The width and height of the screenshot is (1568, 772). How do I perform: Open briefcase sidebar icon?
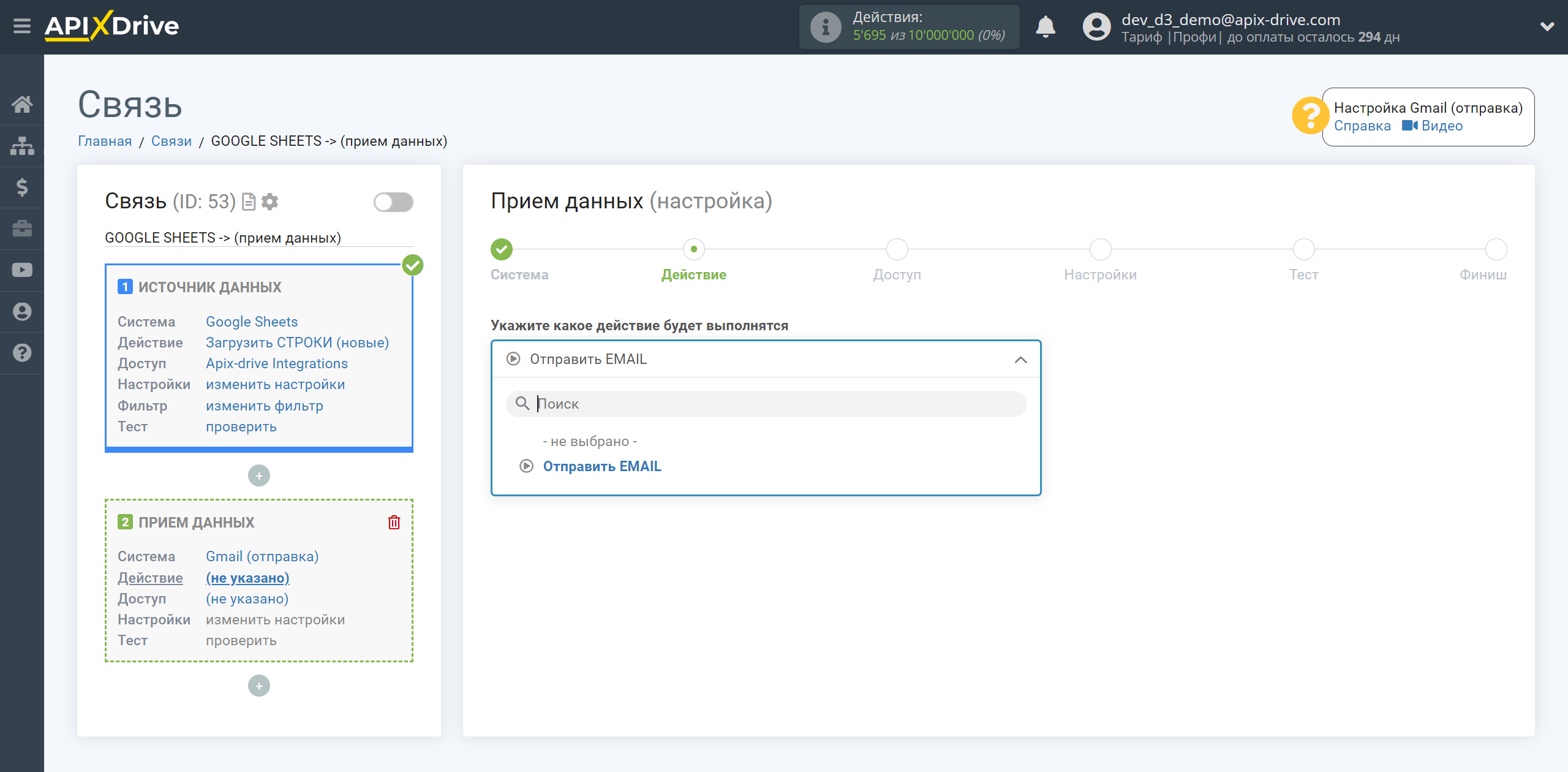(x=22, y=229)
